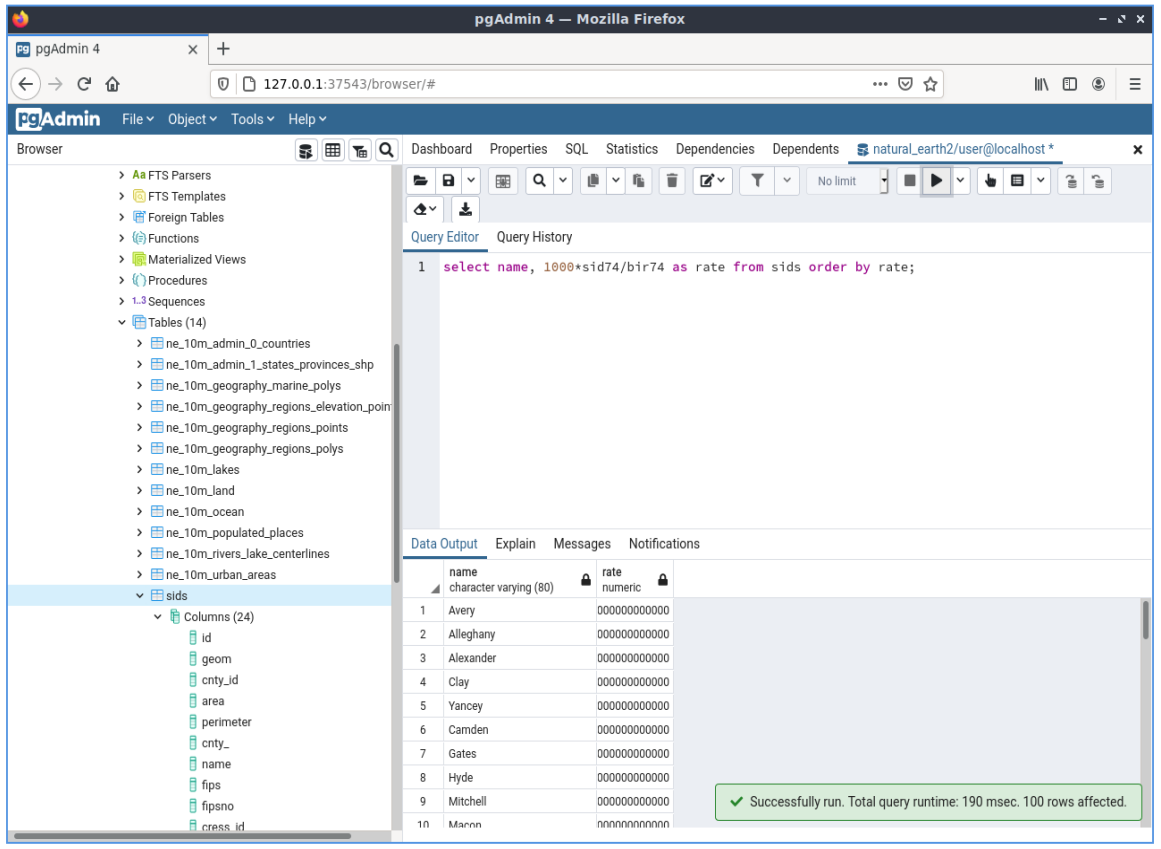Click the name column header in results
The width and height of the screenshot is (1161, 849).
521,579
